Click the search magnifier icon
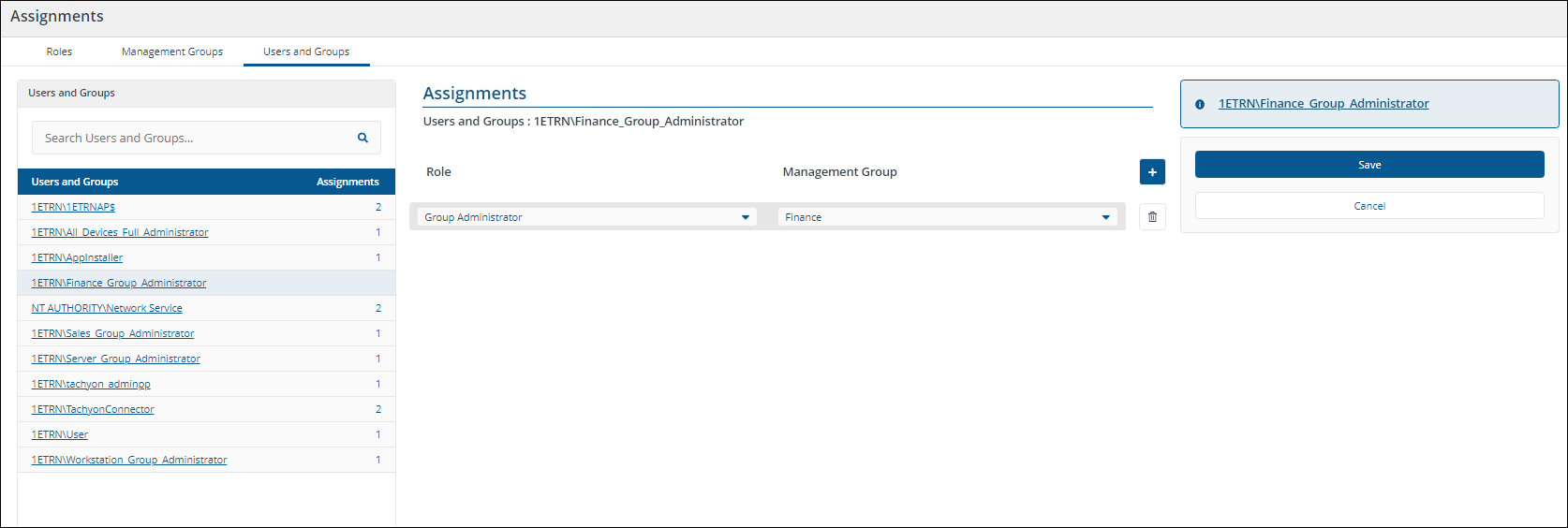The width and height of the screenshot is (1568, 528). [x=362, y=138]
